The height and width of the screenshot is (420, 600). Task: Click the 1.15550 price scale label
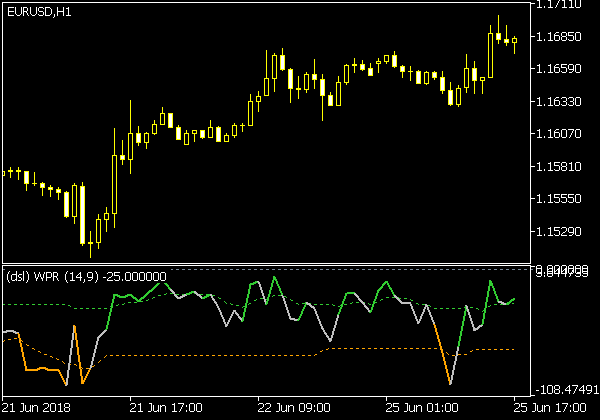(559, 199)
